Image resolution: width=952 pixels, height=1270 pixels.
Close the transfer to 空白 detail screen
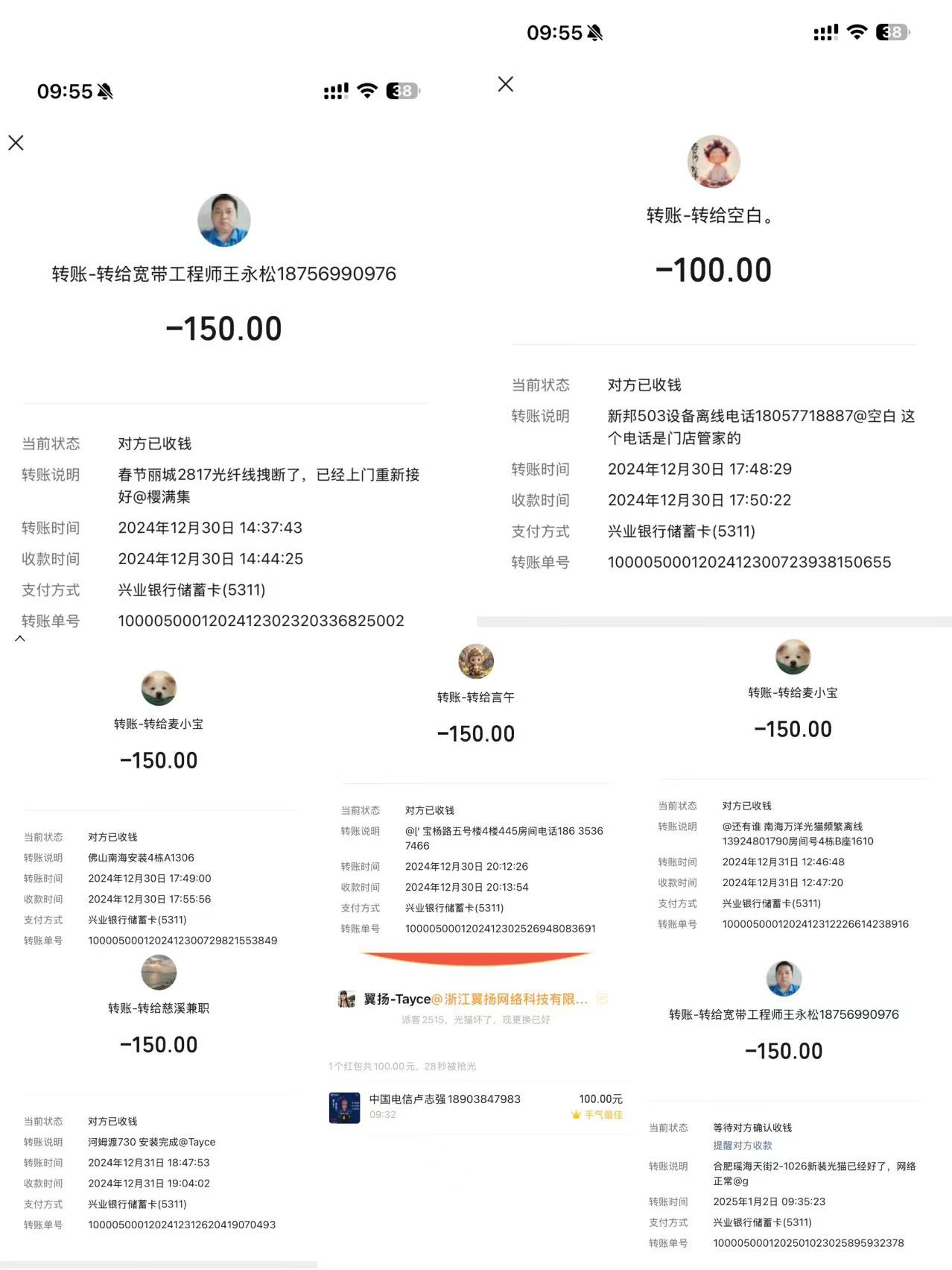tap(505, 84)
